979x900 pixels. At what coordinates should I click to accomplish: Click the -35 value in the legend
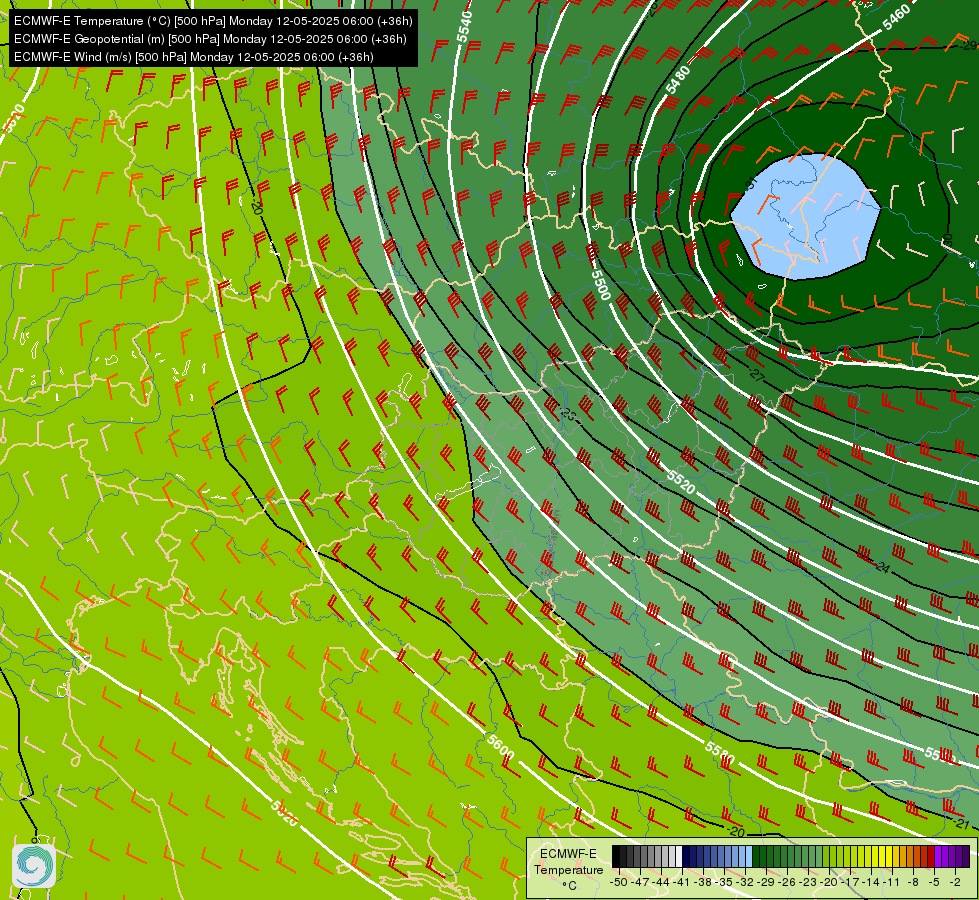point(724,882)
